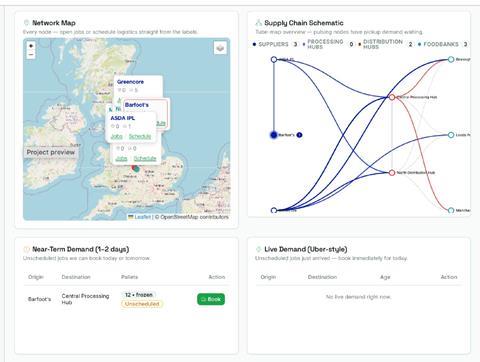Click the Supply Chain Schematic header icon
The height and width of the screenshot is (362, 480).
[258, 23]
